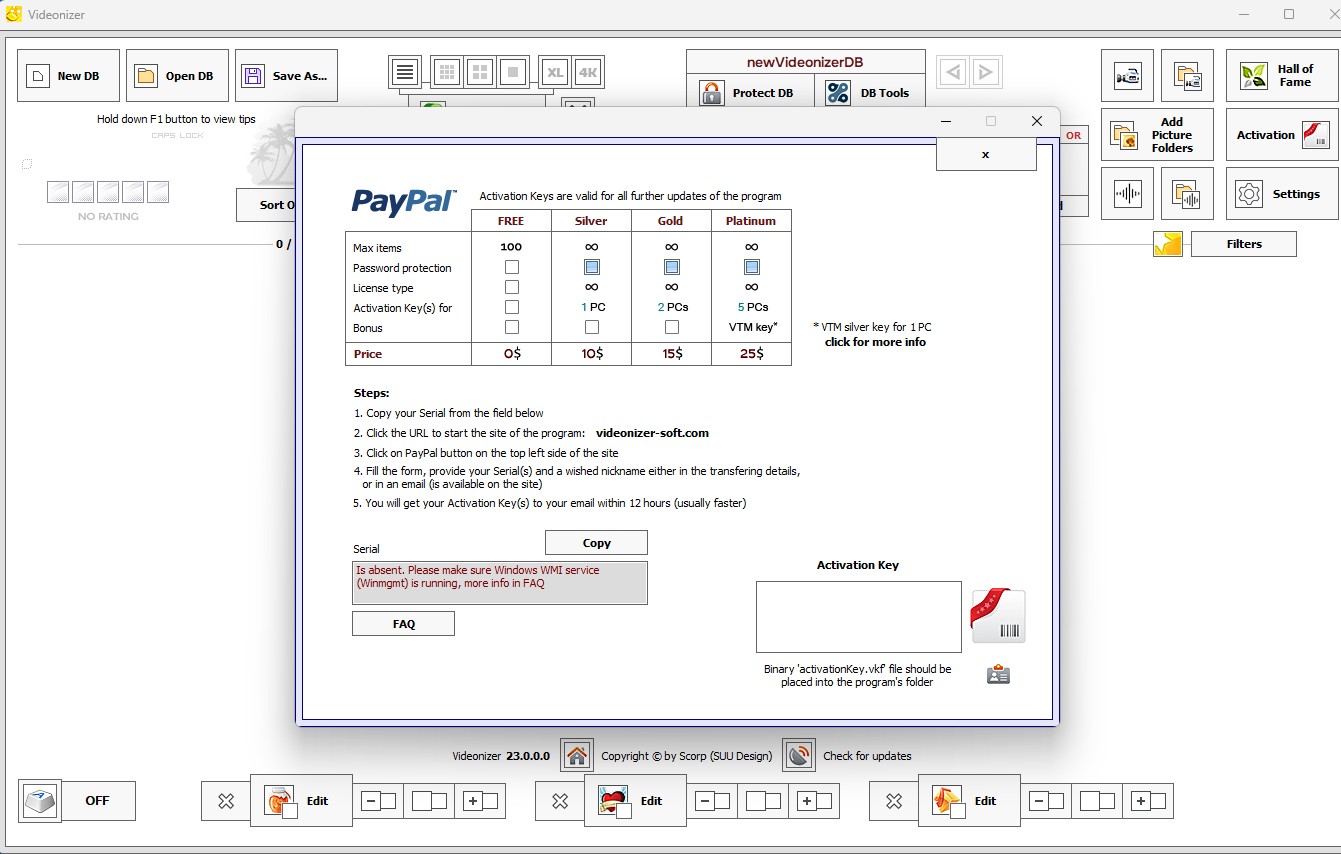Click the 'newVideonizerDB' database title
This screenshot has height=854, width=1341.
pos(805,62)
